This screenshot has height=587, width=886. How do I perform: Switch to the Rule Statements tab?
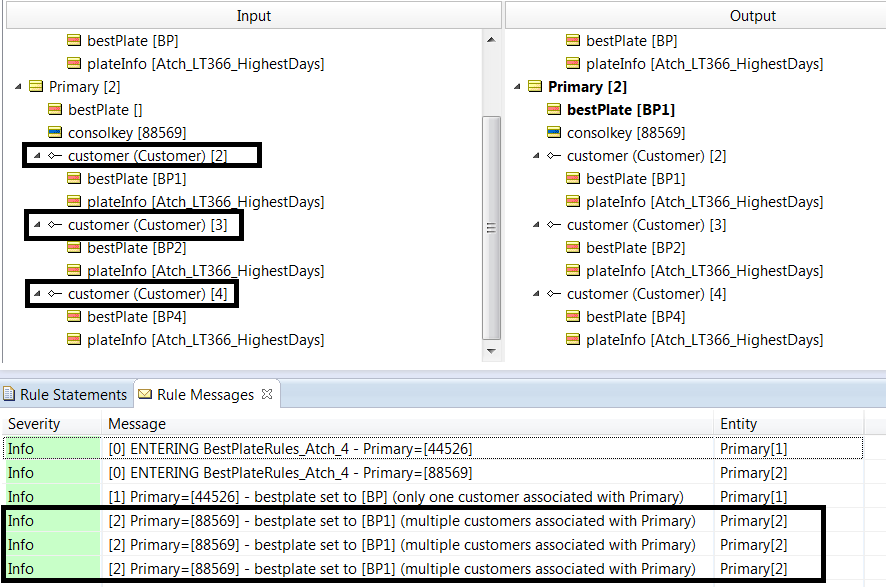66,394
